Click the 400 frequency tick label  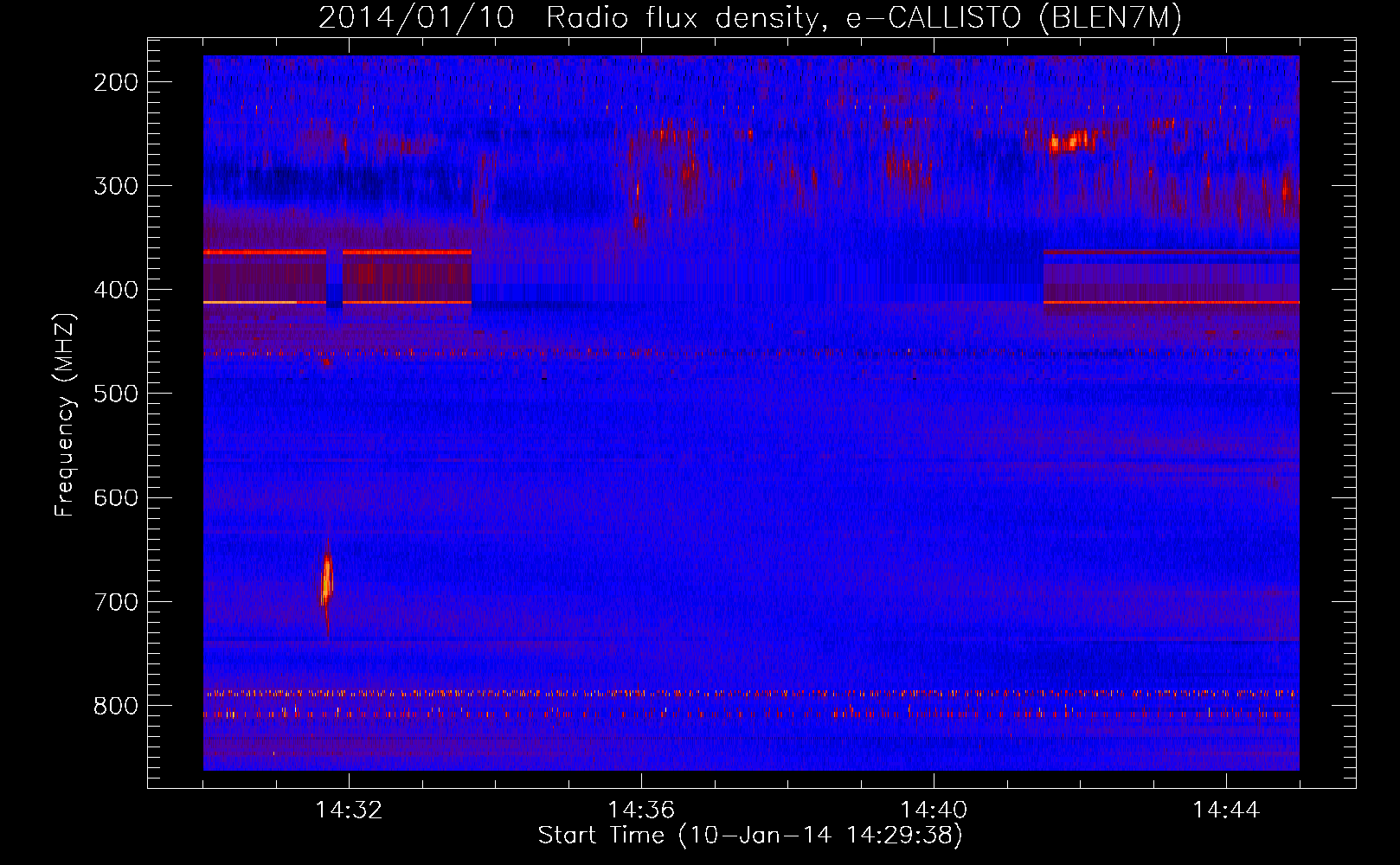pos(116,290)
